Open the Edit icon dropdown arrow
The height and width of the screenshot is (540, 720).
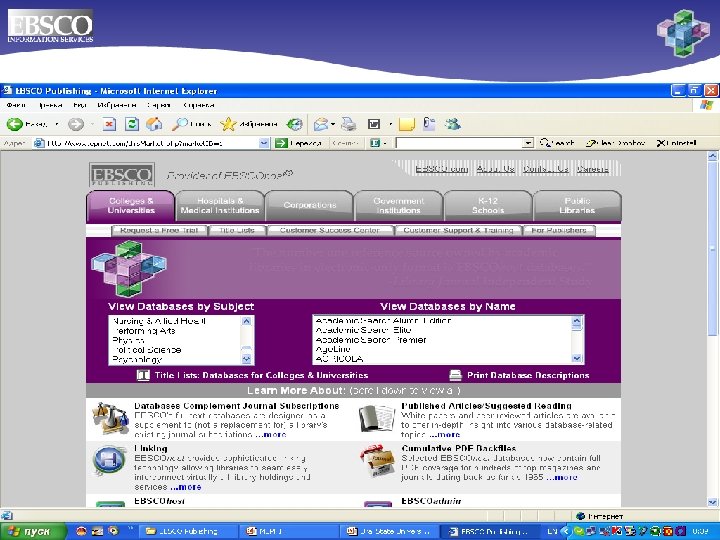point(390,124)
